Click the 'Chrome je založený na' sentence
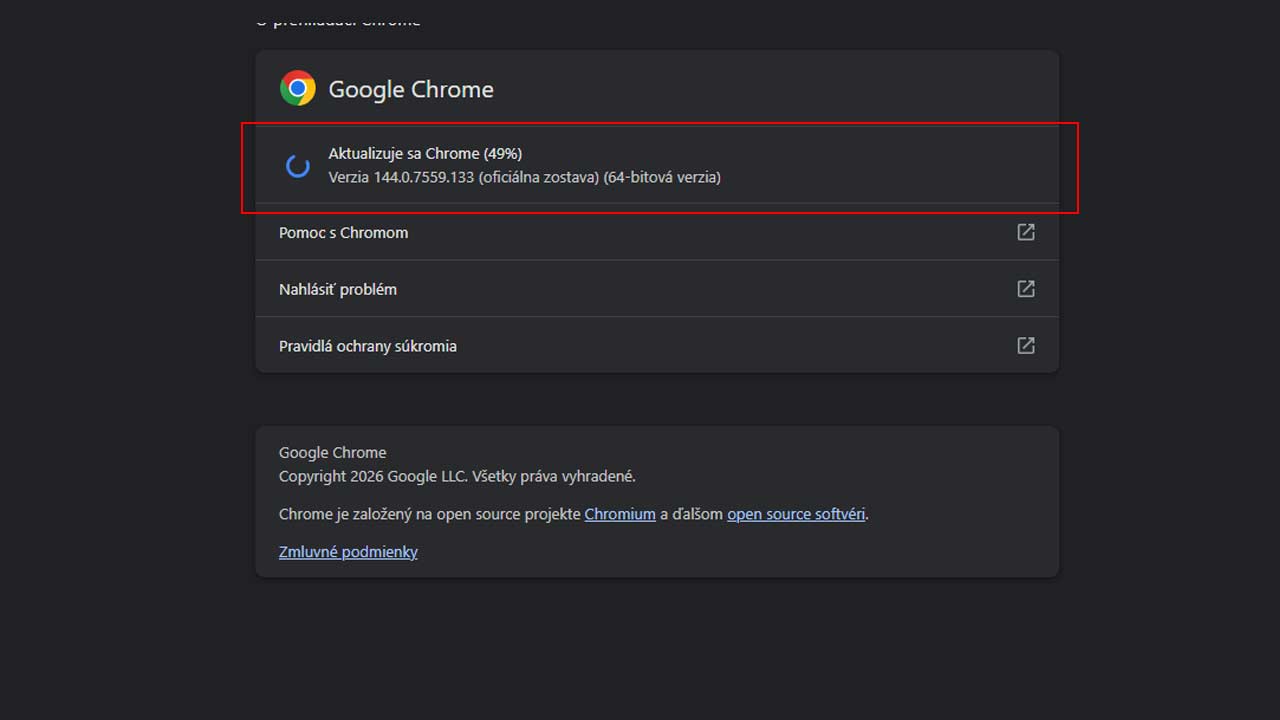Image resolution: width=1280 pixels, height=720 pixels. click(x=574, y=514)
